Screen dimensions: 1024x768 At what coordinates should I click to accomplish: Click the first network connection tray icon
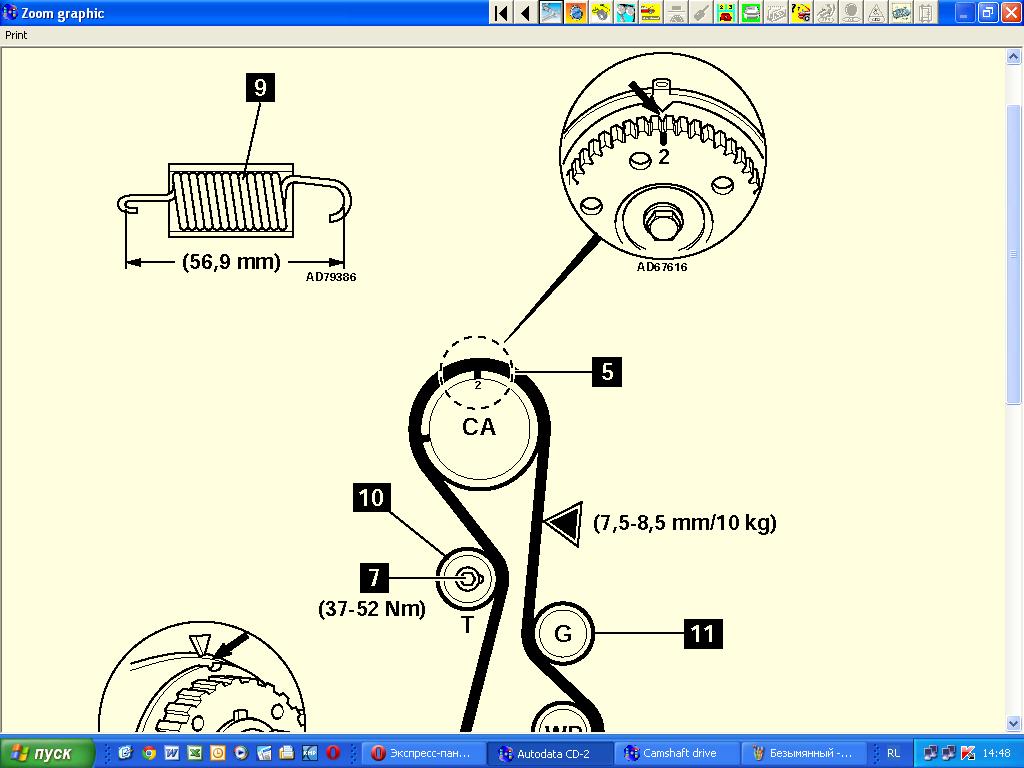click(931, 753)
